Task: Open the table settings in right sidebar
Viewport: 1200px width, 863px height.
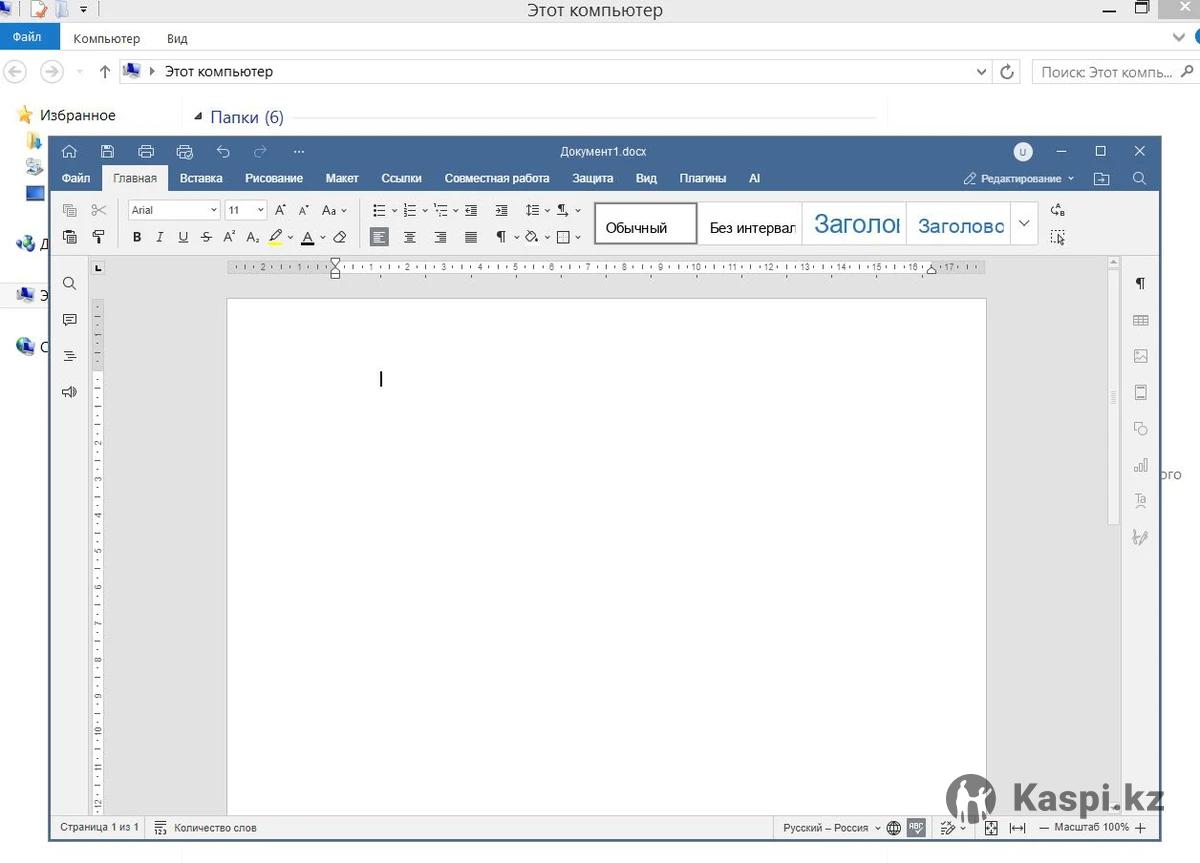Action: coord(1140,320)
